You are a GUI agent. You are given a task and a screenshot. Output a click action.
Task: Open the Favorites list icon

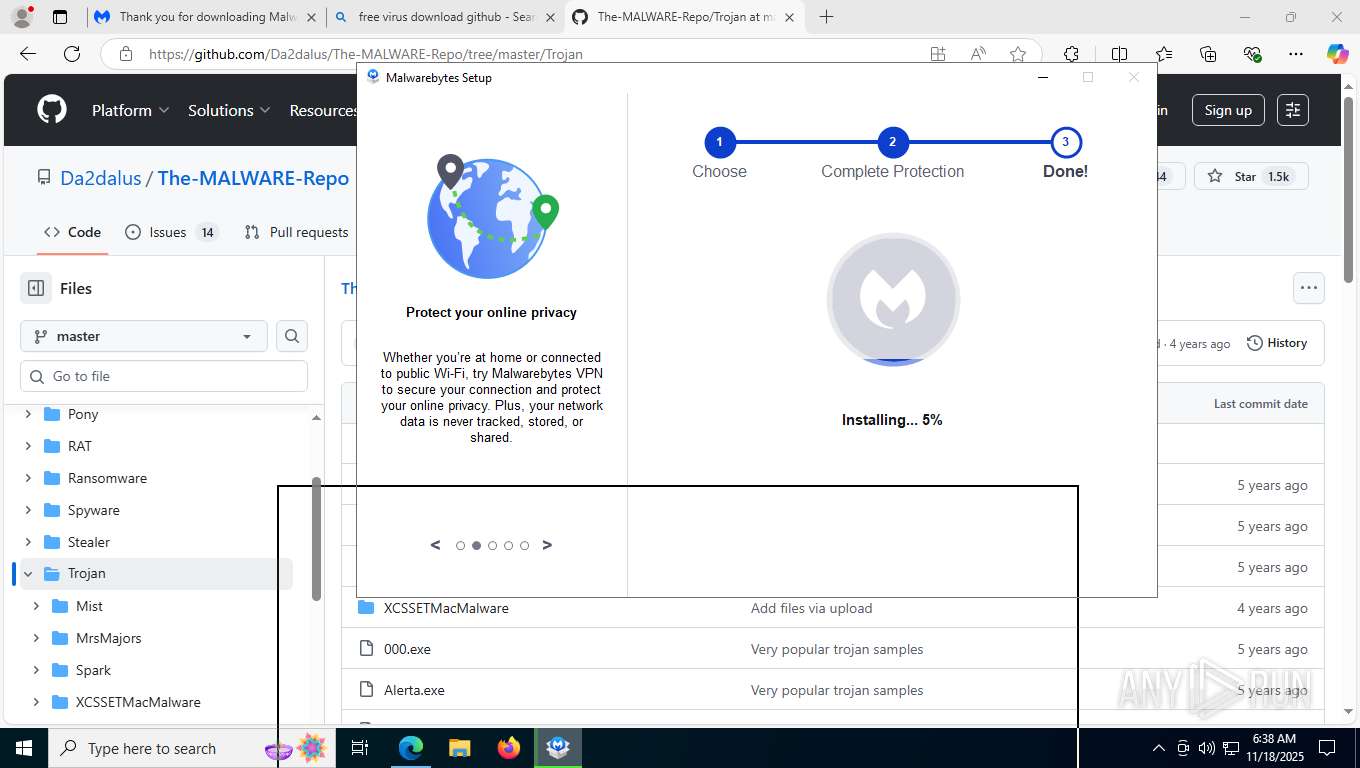[x=1164, y=54]
